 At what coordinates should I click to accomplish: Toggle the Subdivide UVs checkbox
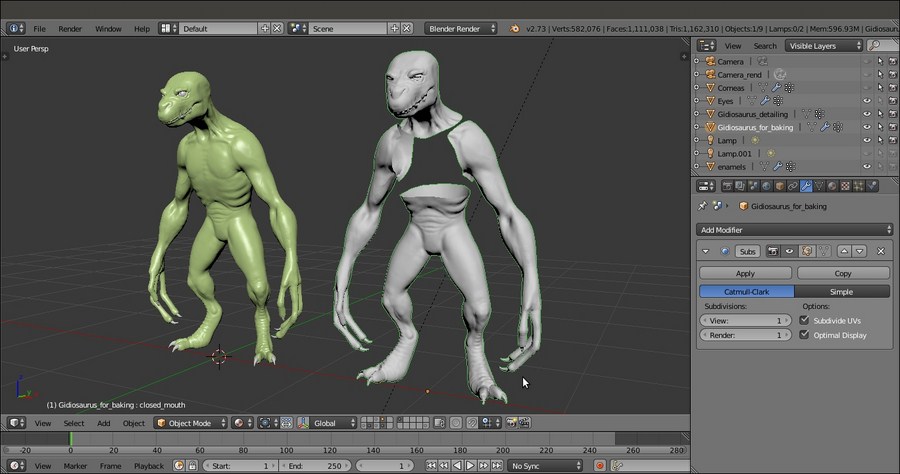804,320
